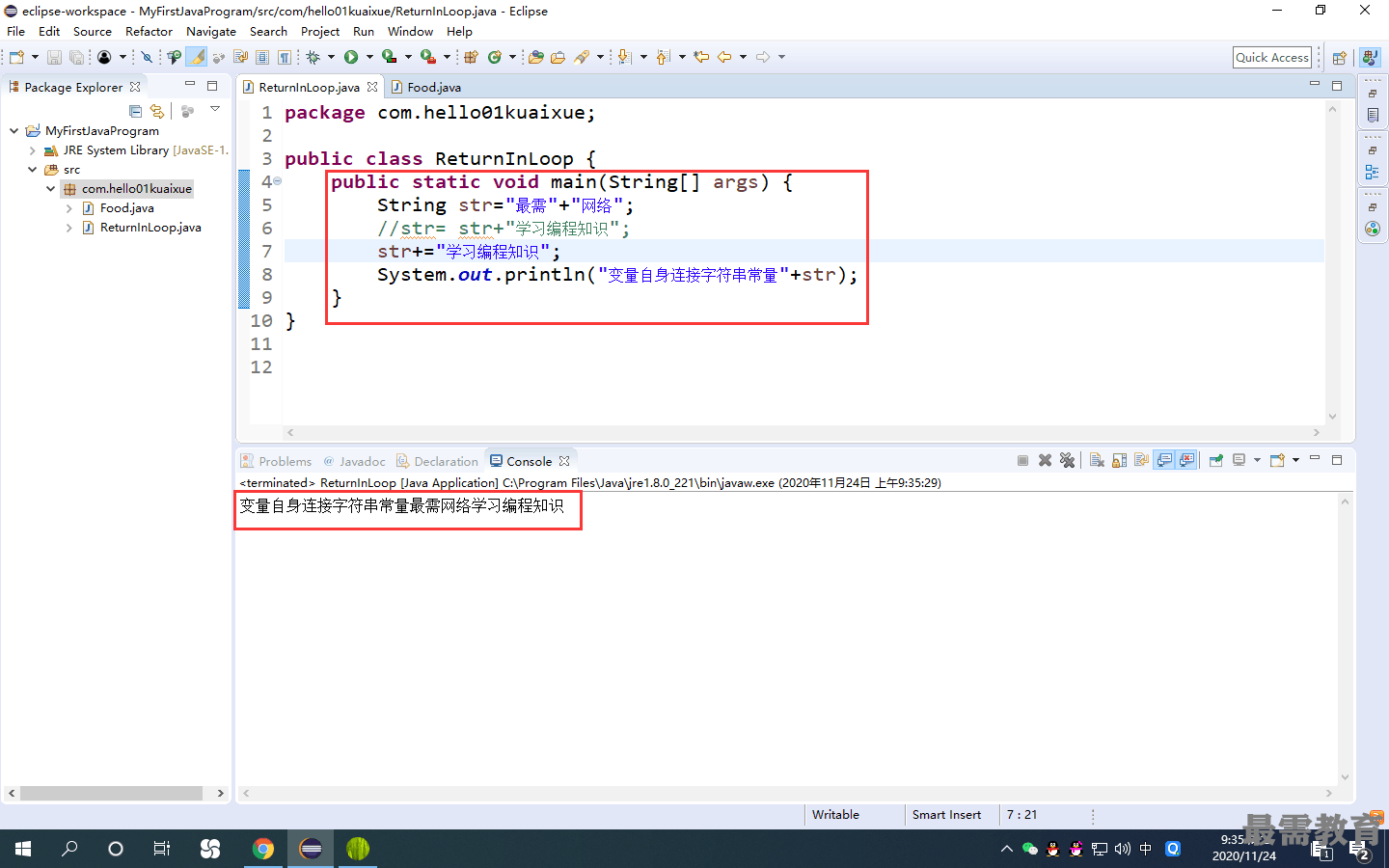
Task: Click the Open Perspective icon
Action: [x=1340, y=57]
